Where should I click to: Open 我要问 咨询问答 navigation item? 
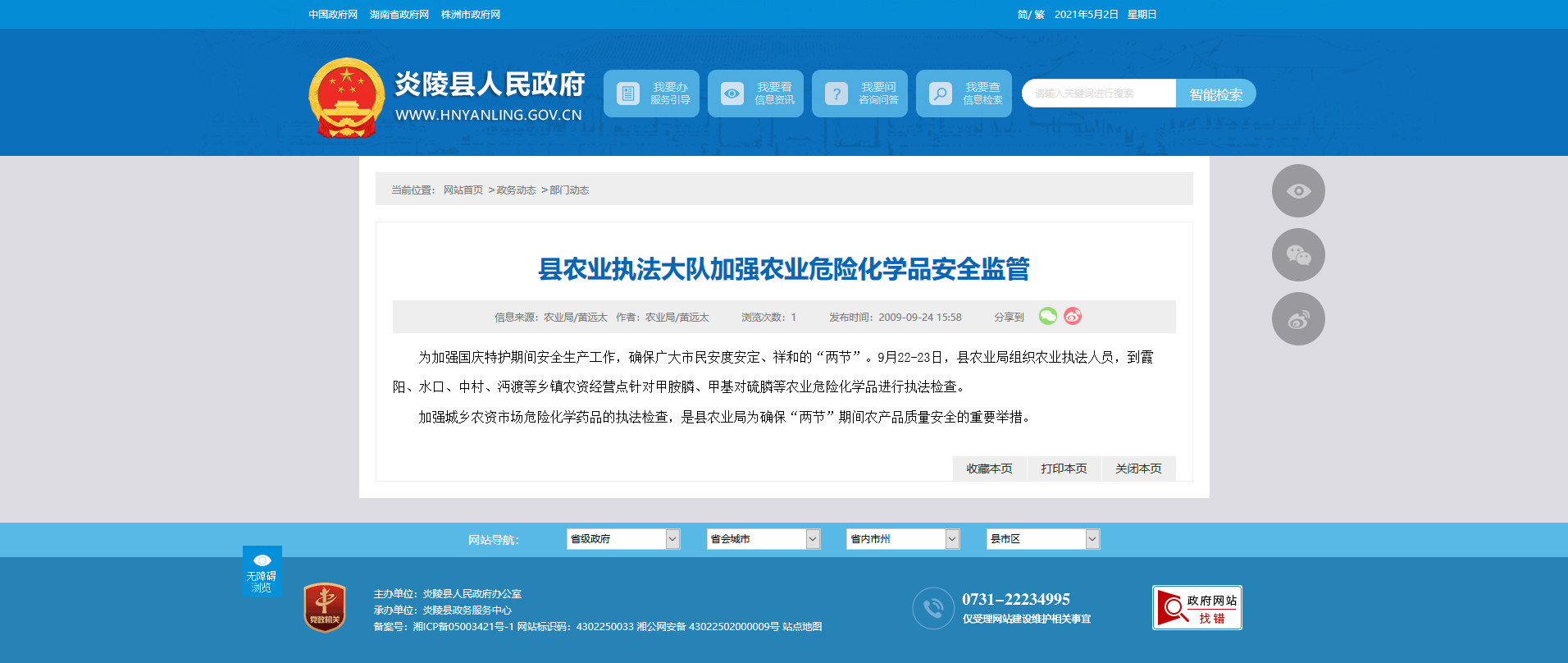point(859,94)
